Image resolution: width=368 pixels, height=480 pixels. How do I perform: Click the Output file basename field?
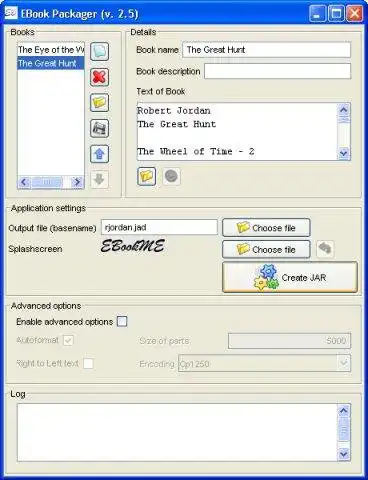point(159,227)
